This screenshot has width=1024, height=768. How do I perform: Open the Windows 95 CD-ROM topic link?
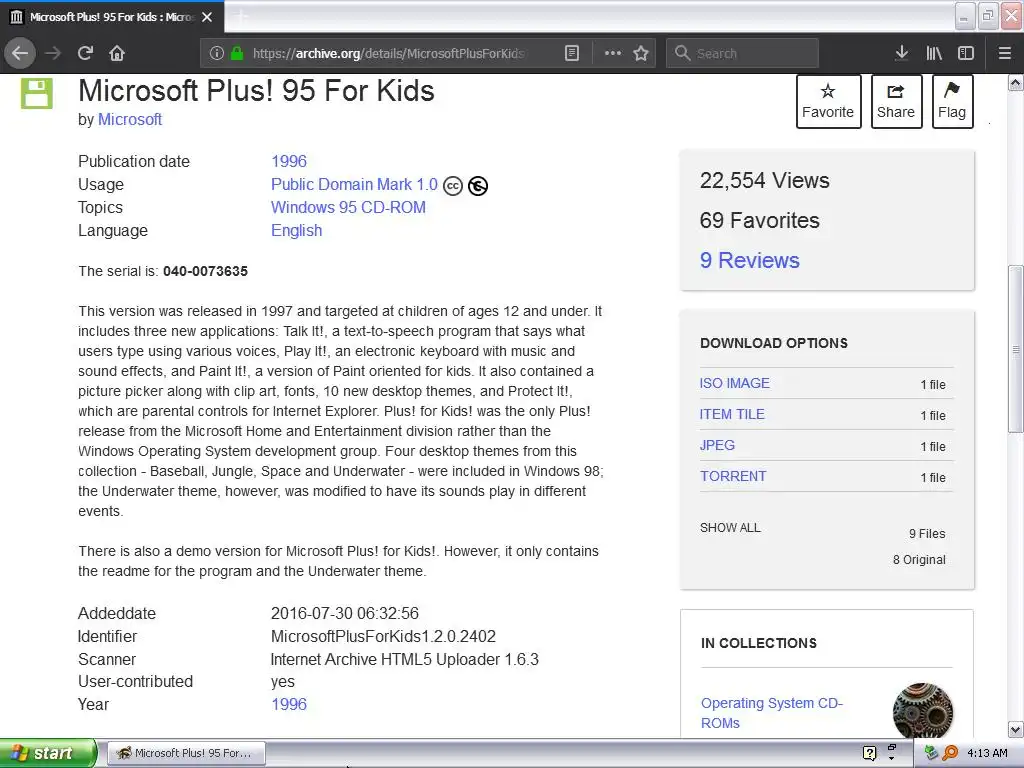pos(348,208)
